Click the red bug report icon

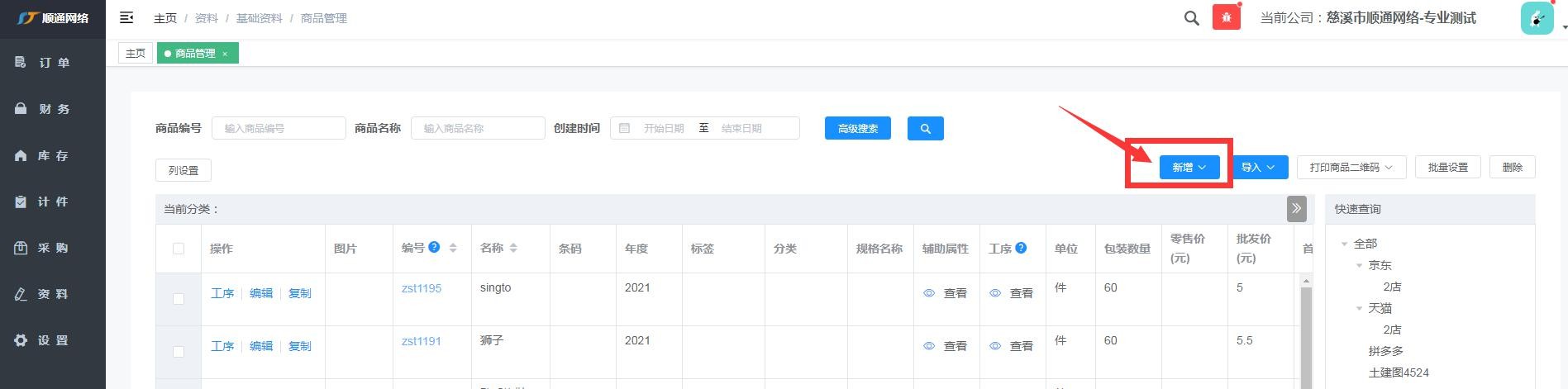pyautogui.click(x=1226, y=17)
